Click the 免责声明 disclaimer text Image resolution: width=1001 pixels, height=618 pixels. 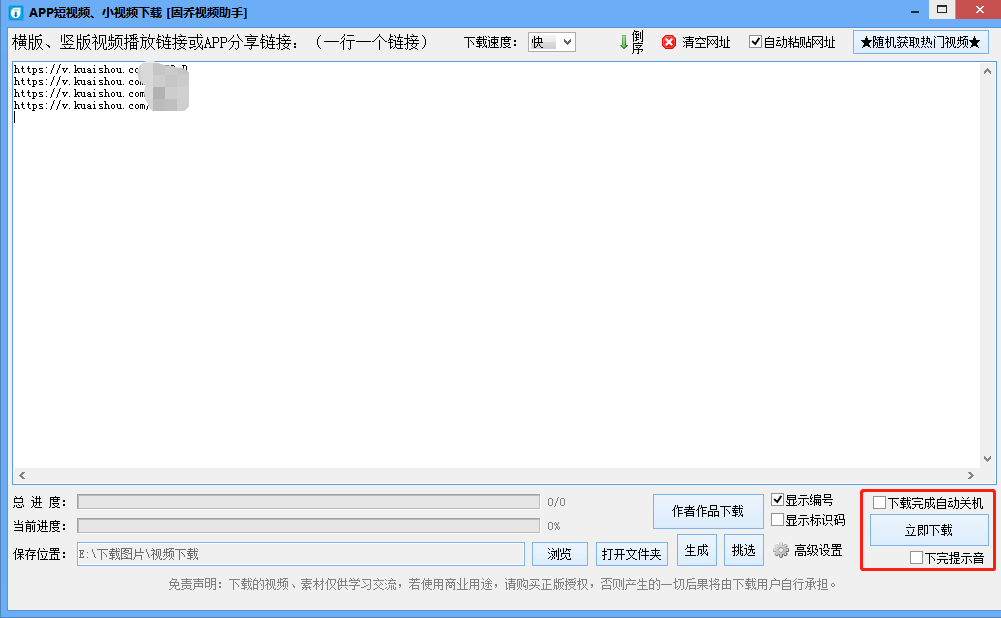point(502,584)
